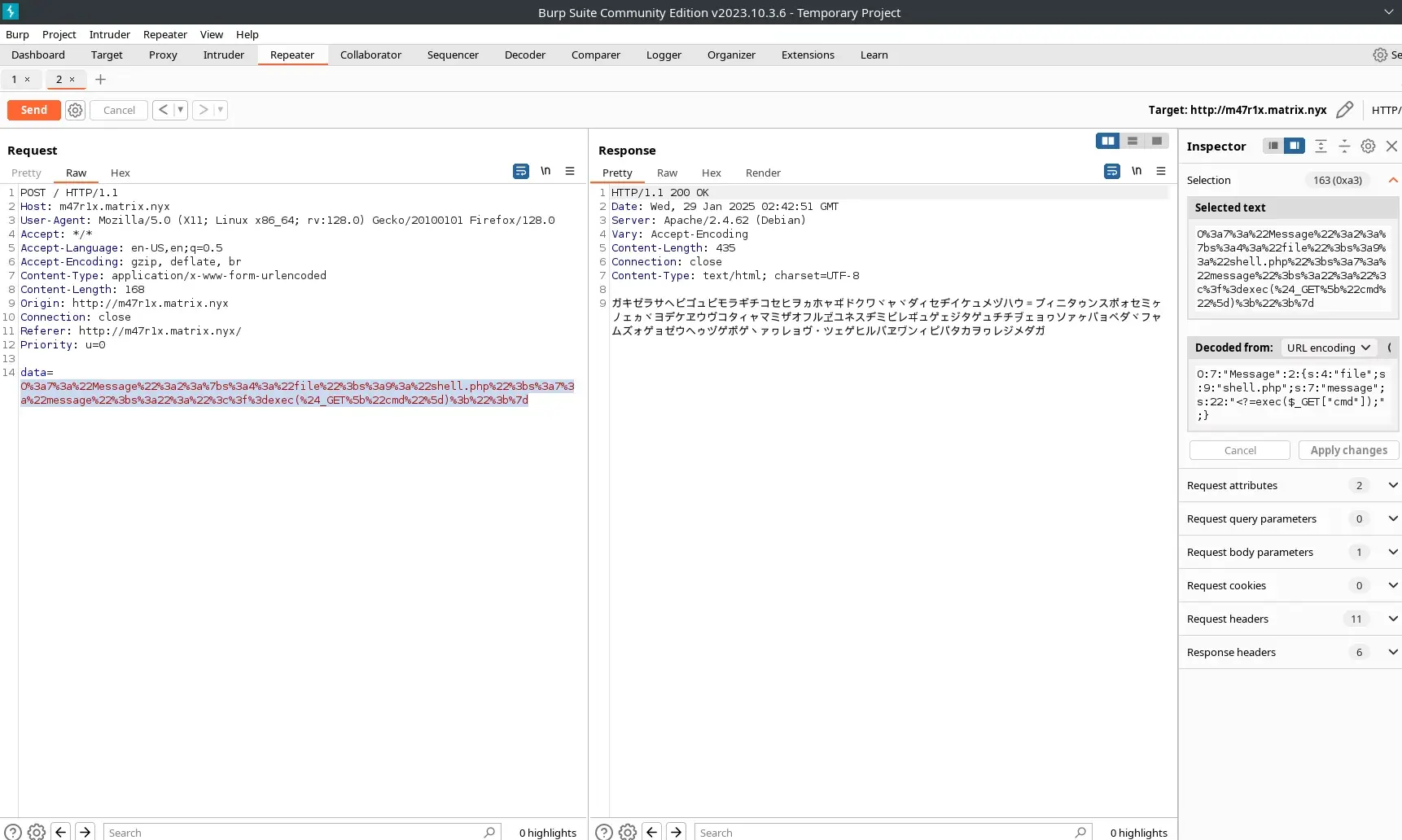Open the Request panel hamburger menu
The width and height of the screenshot is (1402, 840).
click(x=570, y=171)
